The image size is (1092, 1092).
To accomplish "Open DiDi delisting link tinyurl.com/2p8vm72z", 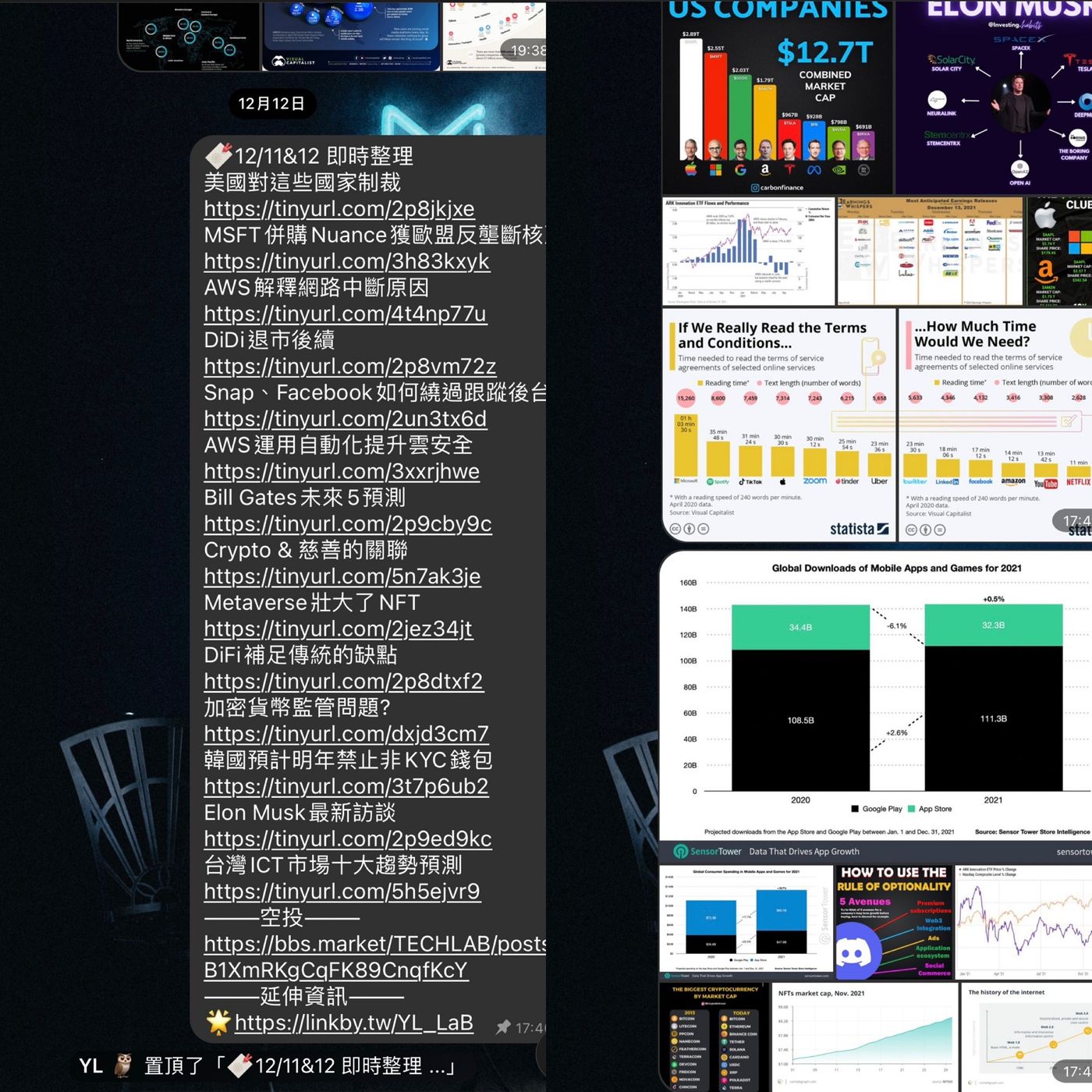I will [x=349, y=366].
